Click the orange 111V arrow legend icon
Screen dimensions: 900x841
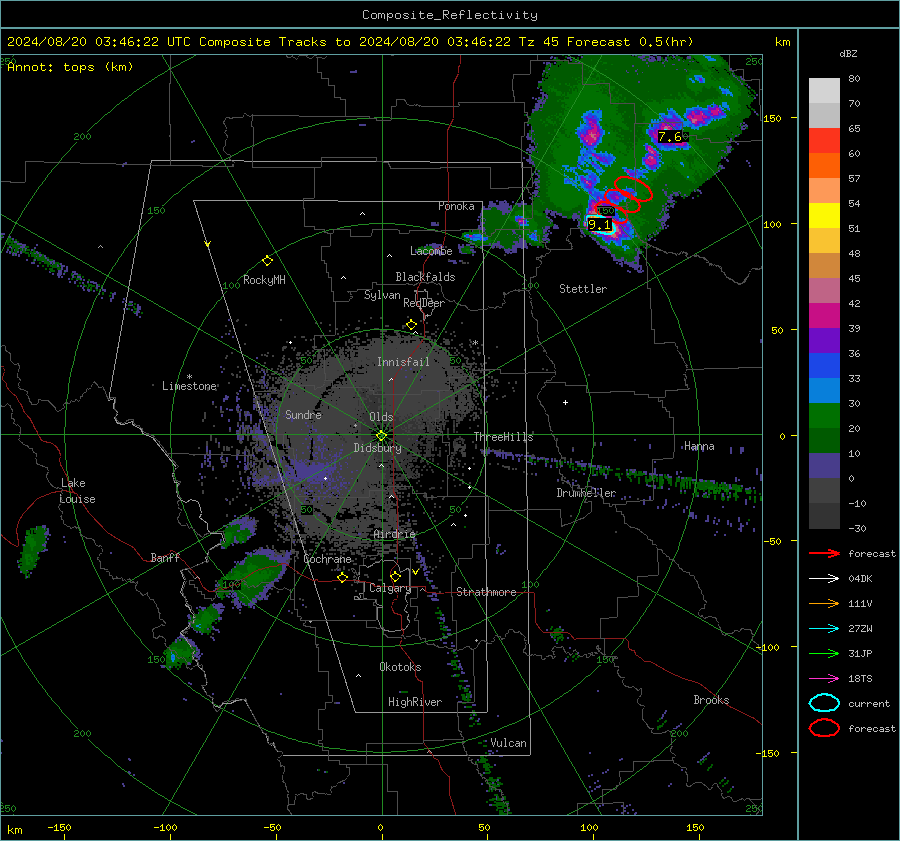tap(824, 603)
